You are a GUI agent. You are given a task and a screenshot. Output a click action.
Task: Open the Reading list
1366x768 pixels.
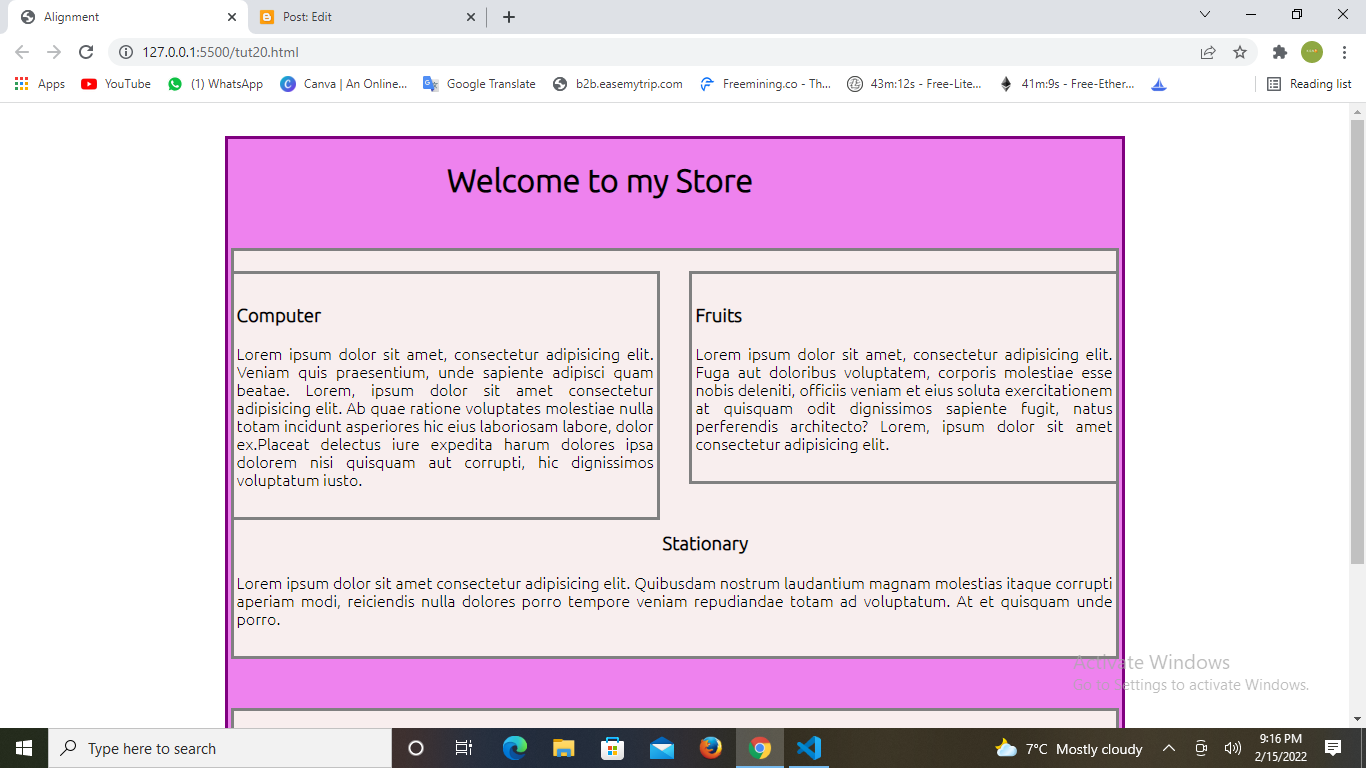click(1309, 84)
